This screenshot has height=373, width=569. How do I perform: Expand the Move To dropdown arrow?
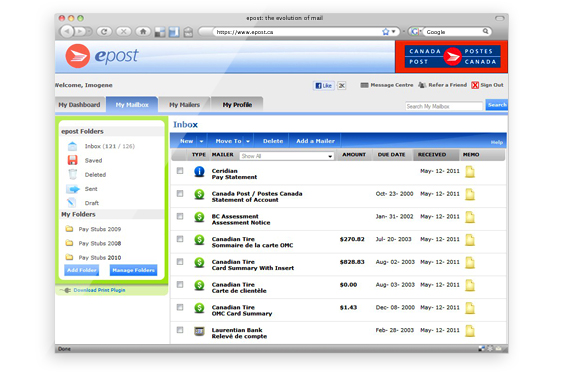point(248,141)
